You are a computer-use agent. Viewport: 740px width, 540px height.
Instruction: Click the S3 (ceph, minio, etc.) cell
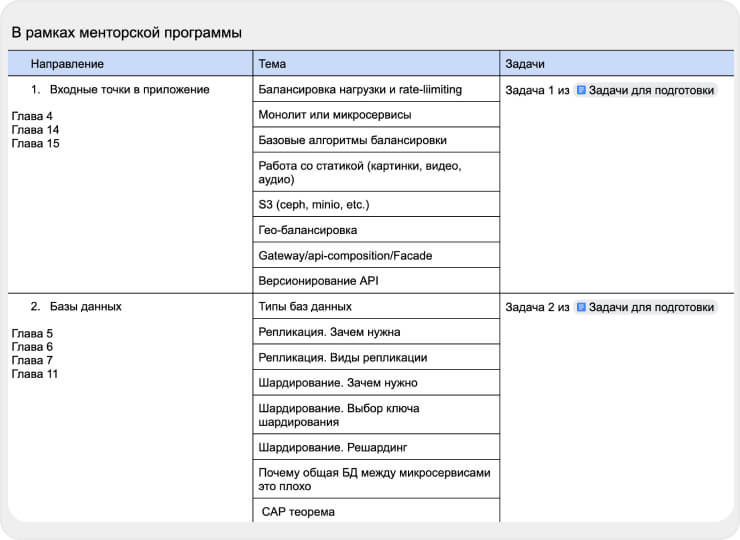point(376,204)
